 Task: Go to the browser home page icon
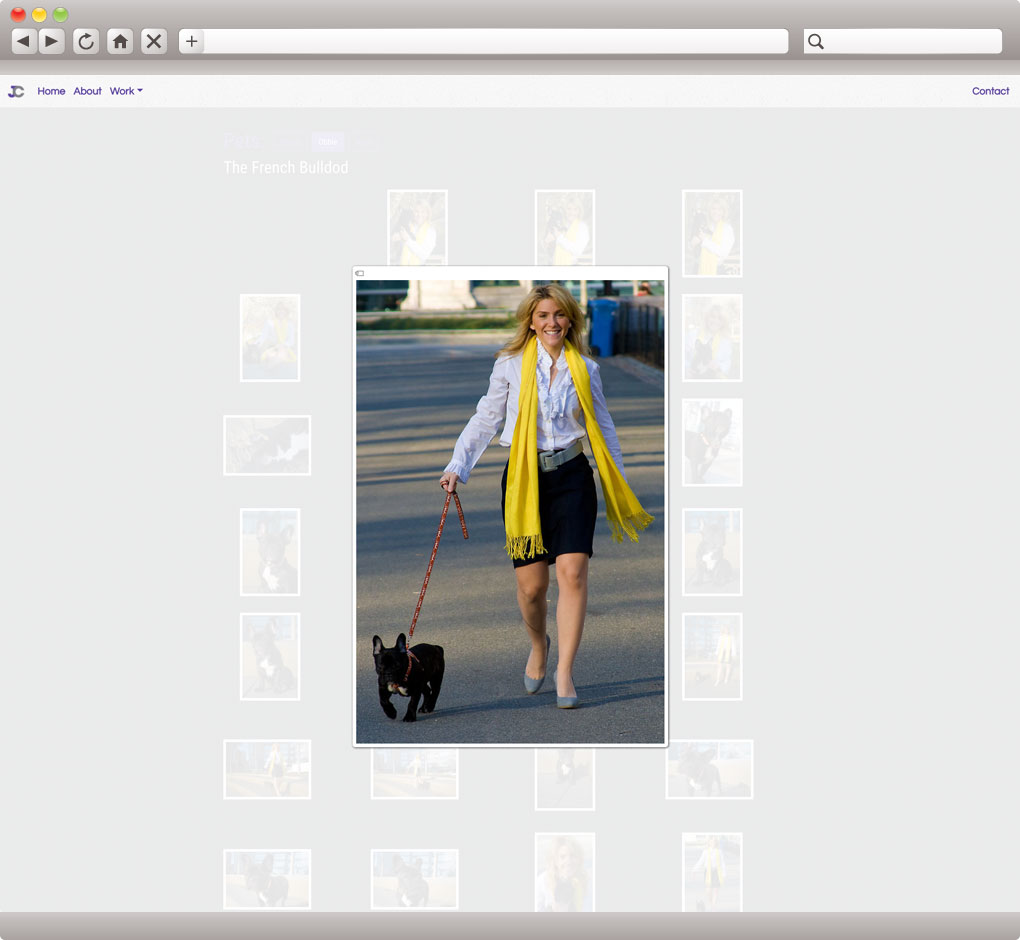click(x=120, y=41)
